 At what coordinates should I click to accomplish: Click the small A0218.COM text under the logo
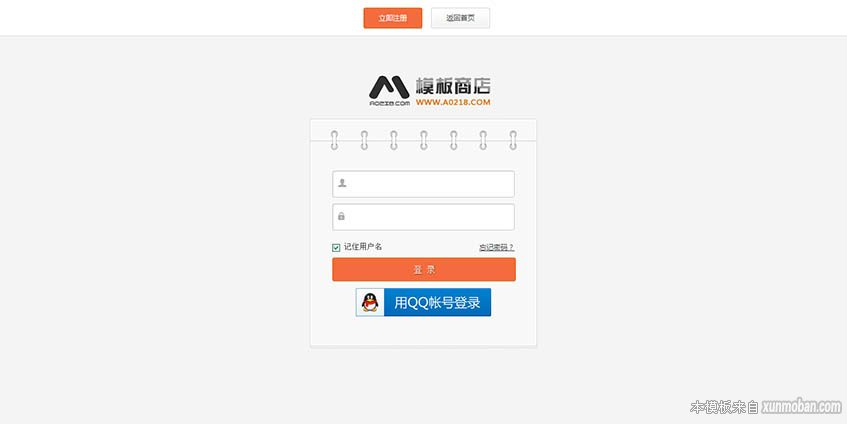tap(389, 103)
